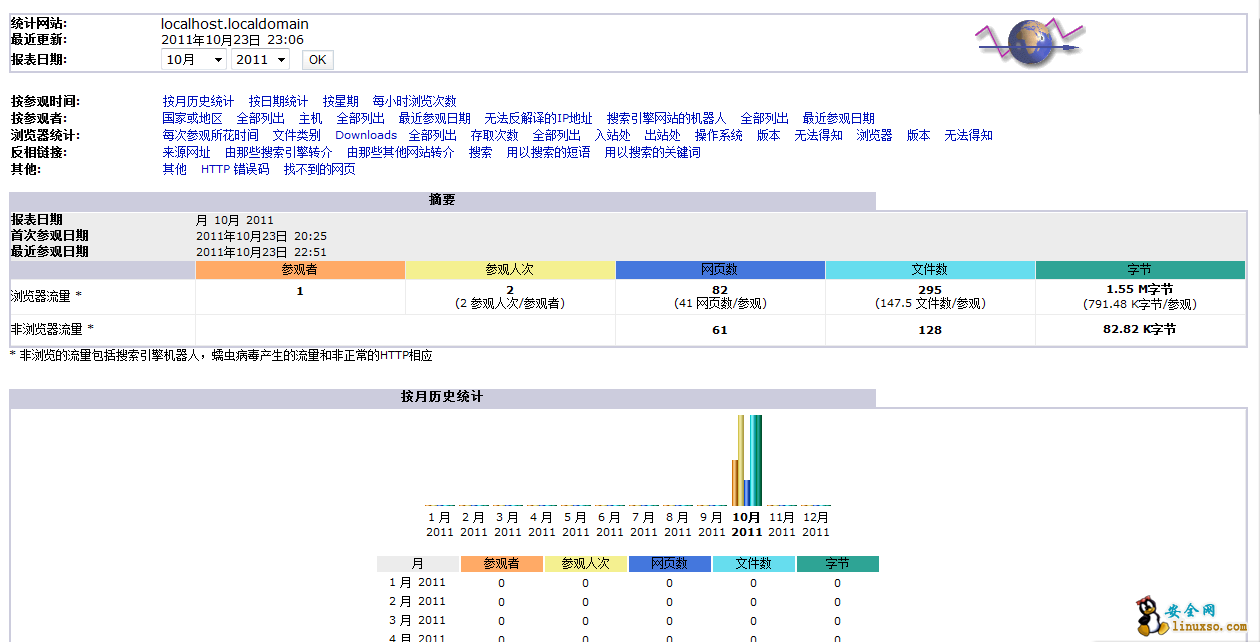Go to the 按日期统计 report
This screenshot has width=1260, height=642.
pos(278,101)
